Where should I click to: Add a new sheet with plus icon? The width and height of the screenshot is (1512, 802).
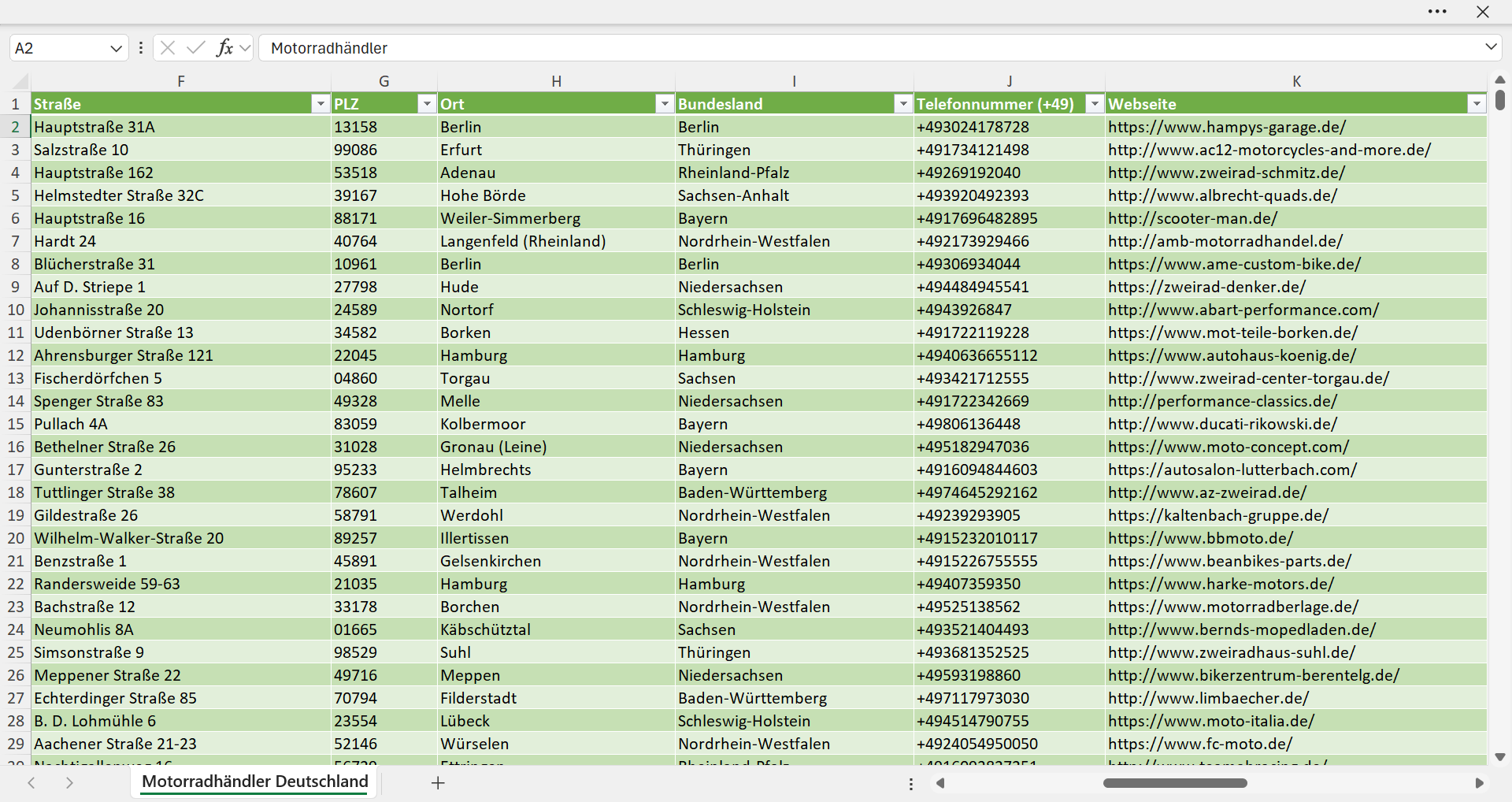439,783
